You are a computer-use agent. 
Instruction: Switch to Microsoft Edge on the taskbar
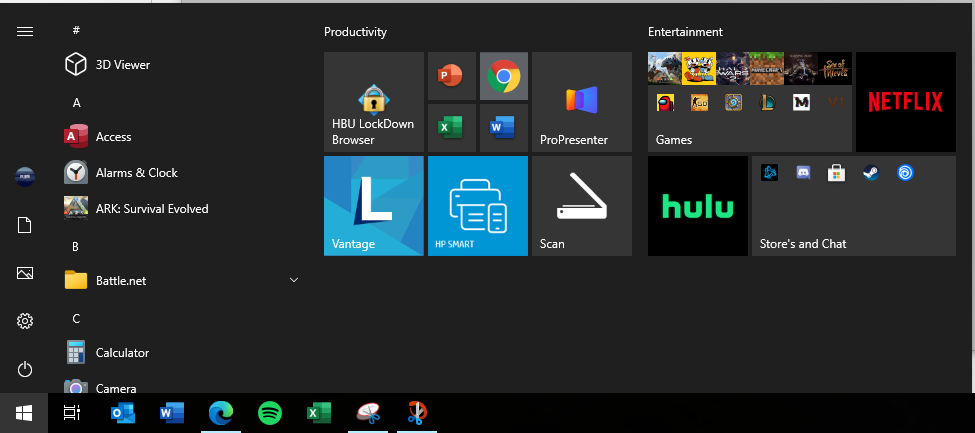point(221,413)
